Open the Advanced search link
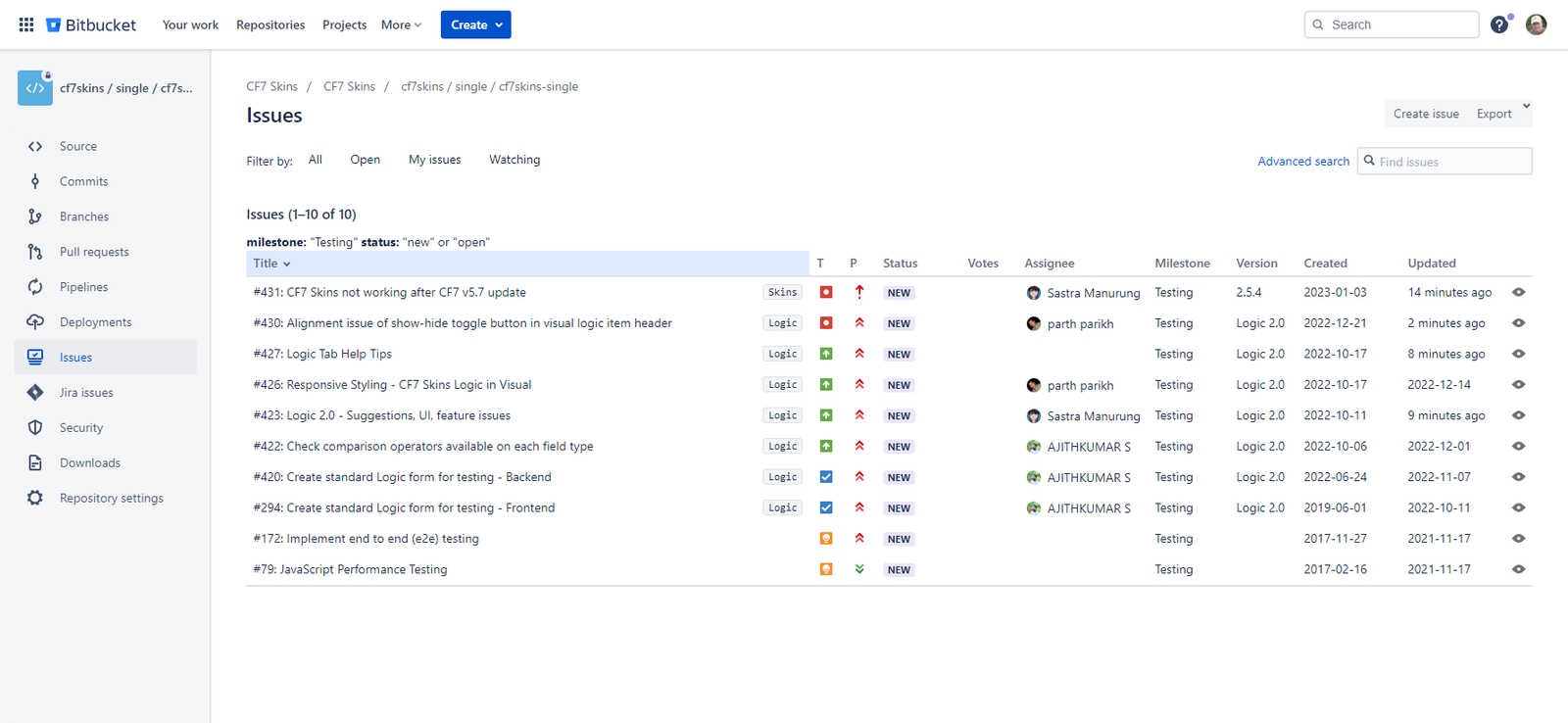The height and width of the screenshot is (723, 1568). [x=1302, y=162]
